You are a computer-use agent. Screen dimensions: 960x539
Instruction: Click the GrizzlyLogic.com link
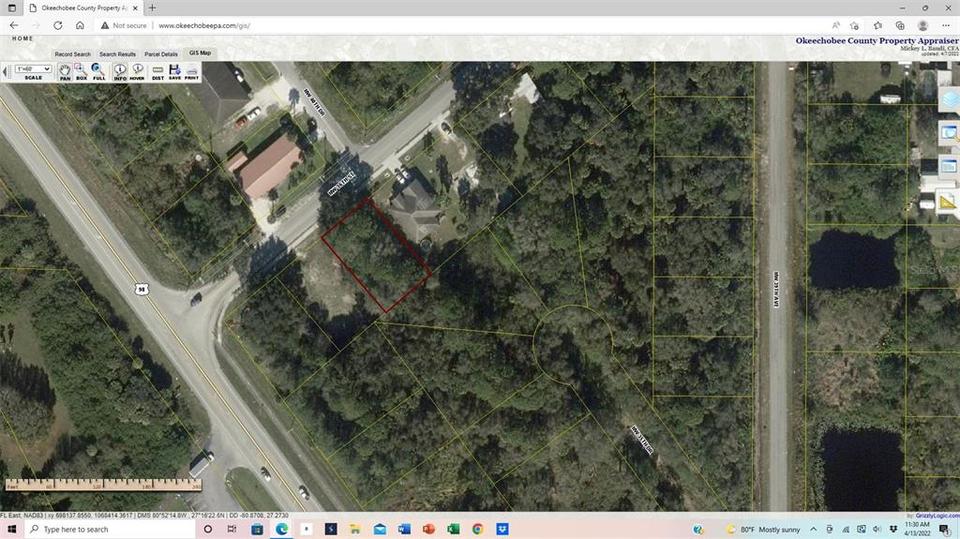click(x=937, y=516)
